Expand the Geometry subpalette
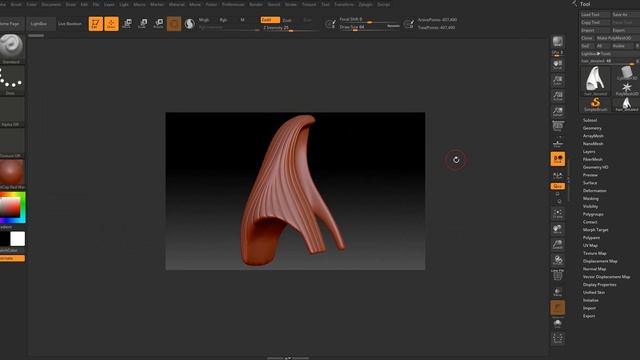Viewport: 640px width, 360px height. [592, 128]
